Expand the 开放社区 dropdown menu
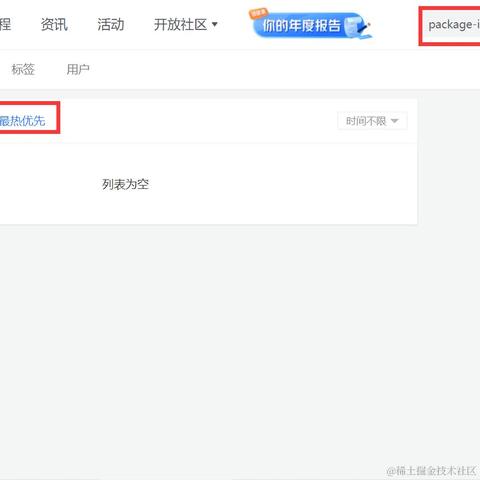The height and width of the screenshot is (480, 480). click(x=186, y=25)
